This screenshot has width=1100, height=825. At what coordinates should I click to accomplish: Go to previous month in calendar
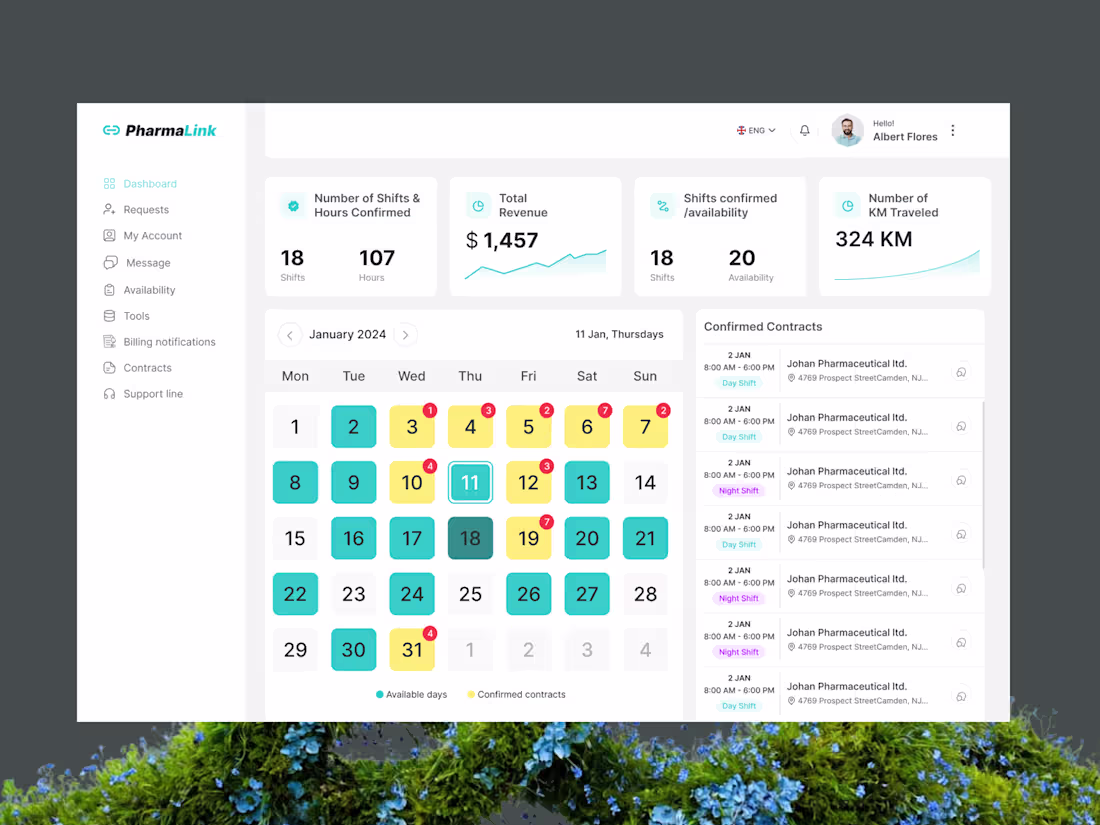coord(290,335)
